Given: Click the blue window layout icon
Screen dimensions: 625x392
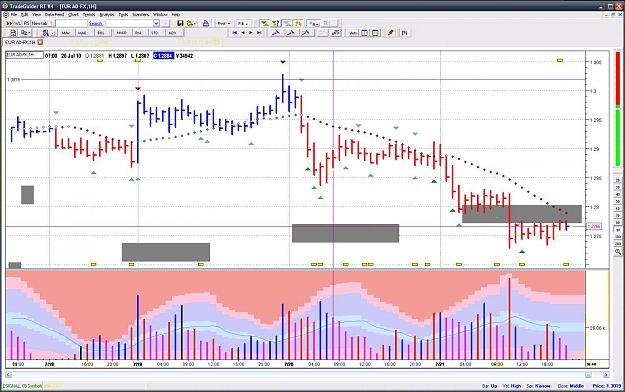Looking at the screenshot, I should pos(364,33).
